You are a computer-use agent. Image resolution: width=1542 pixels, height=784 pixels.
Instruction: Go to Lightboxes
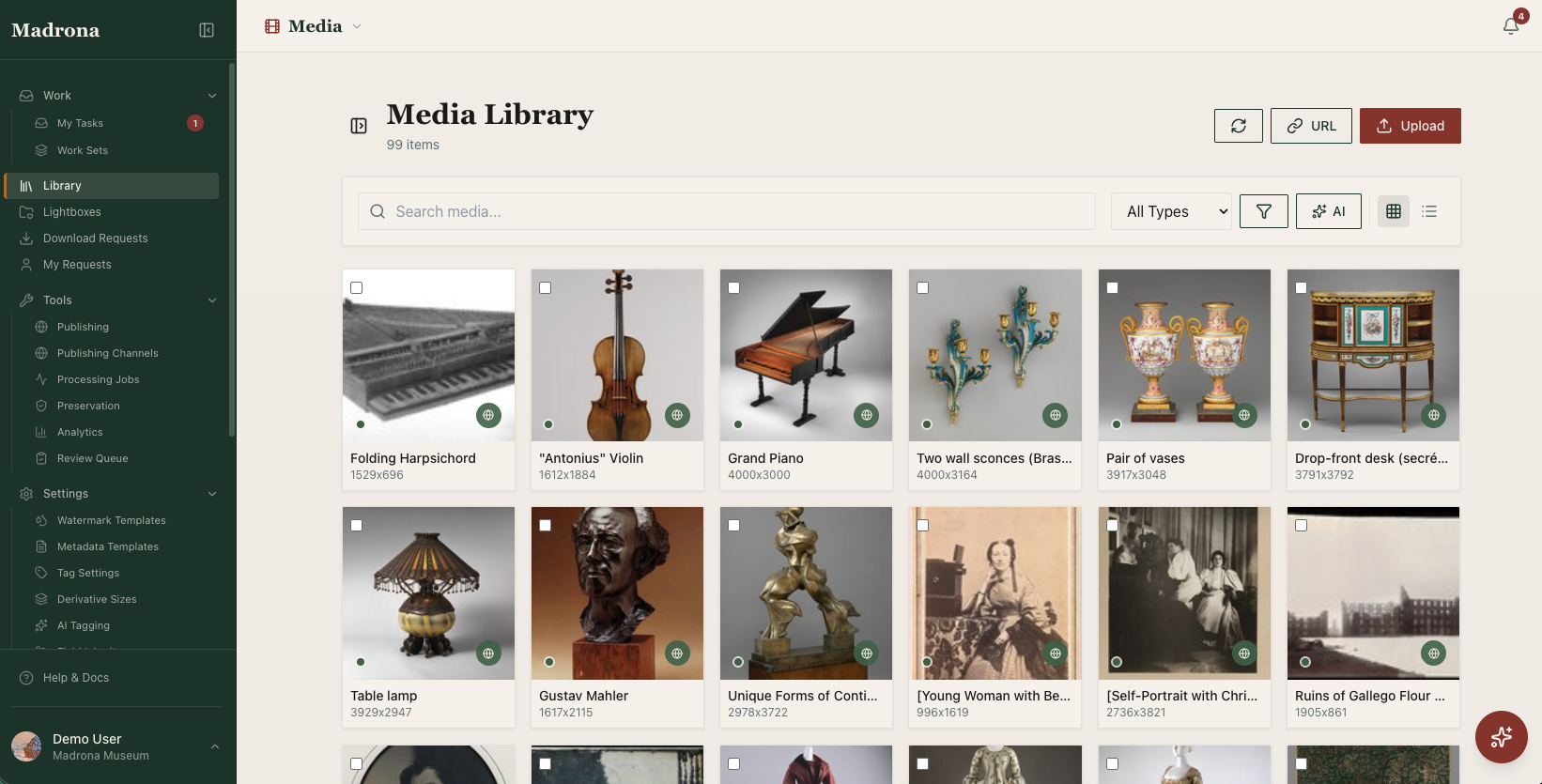111,212
